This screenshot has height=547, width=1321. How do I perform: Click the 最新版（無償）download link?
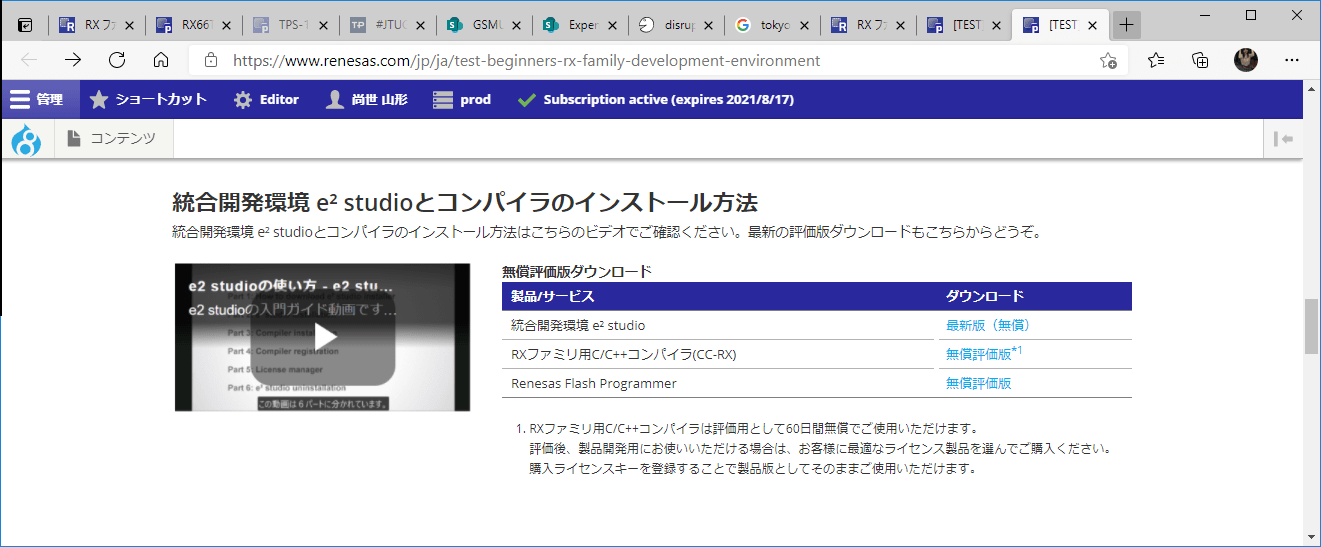(x=988, y=325)
